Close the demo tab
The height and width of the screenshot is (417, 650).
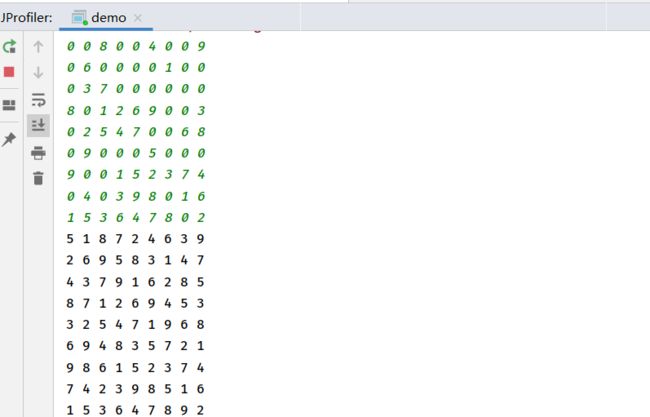[x=138, y=18]
